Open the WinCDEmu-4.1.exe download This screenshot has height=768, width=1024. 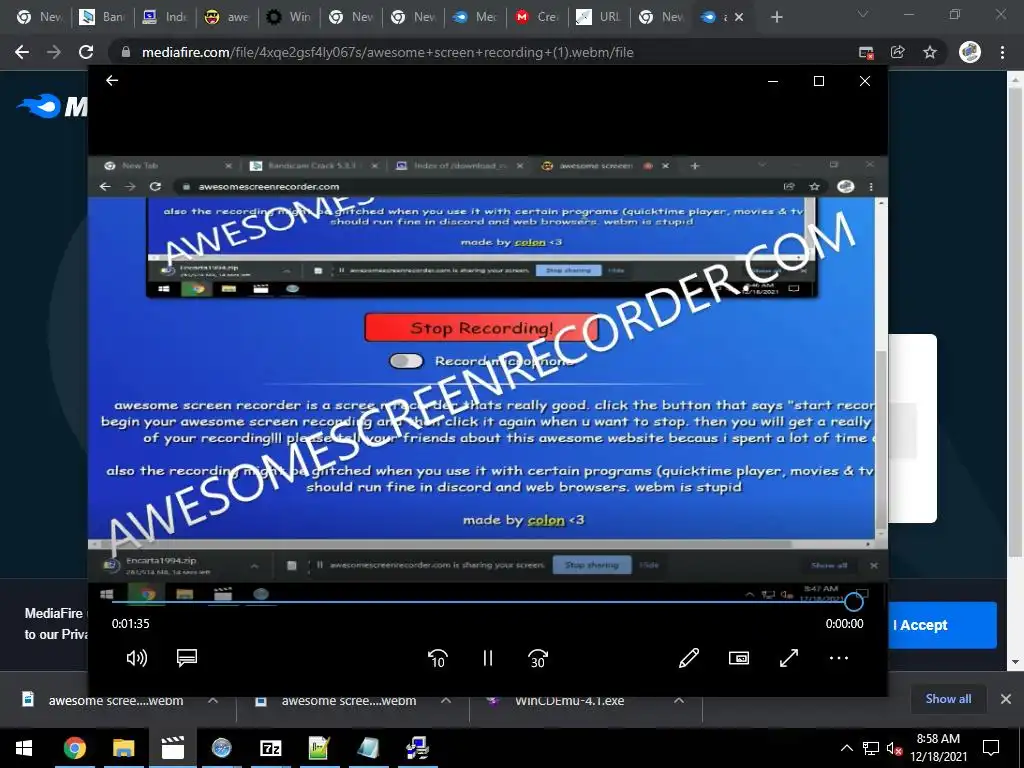[x=569, y=701]
